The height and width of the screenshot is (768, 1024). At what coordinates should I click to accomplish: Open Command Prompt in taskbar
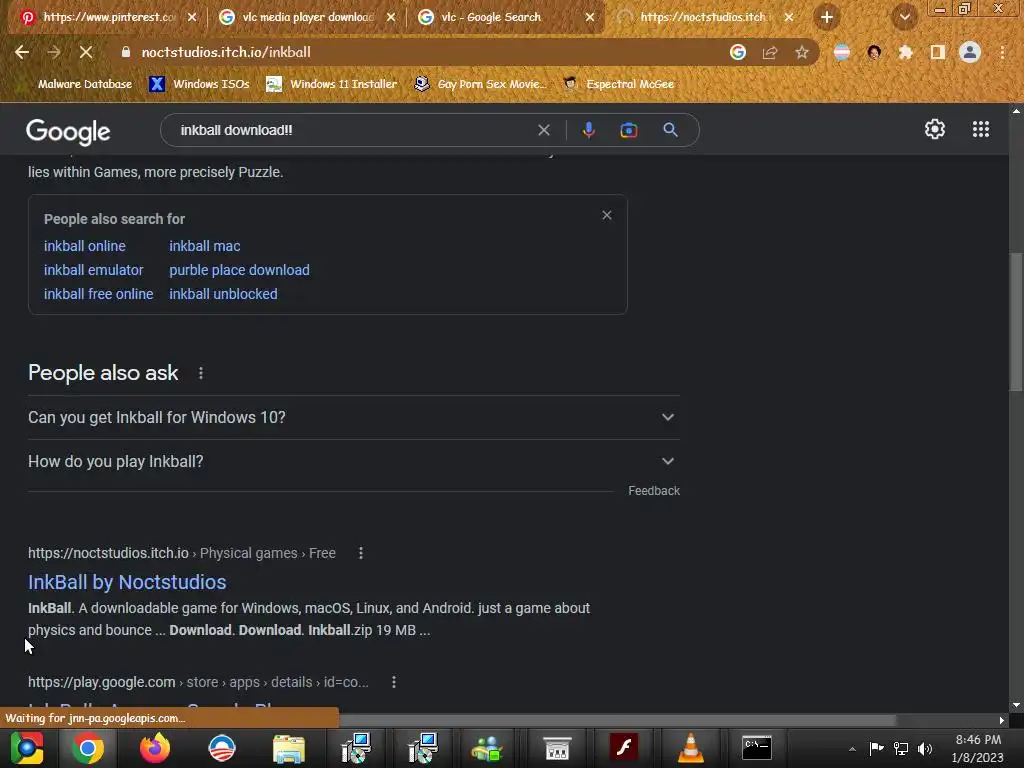757,748
